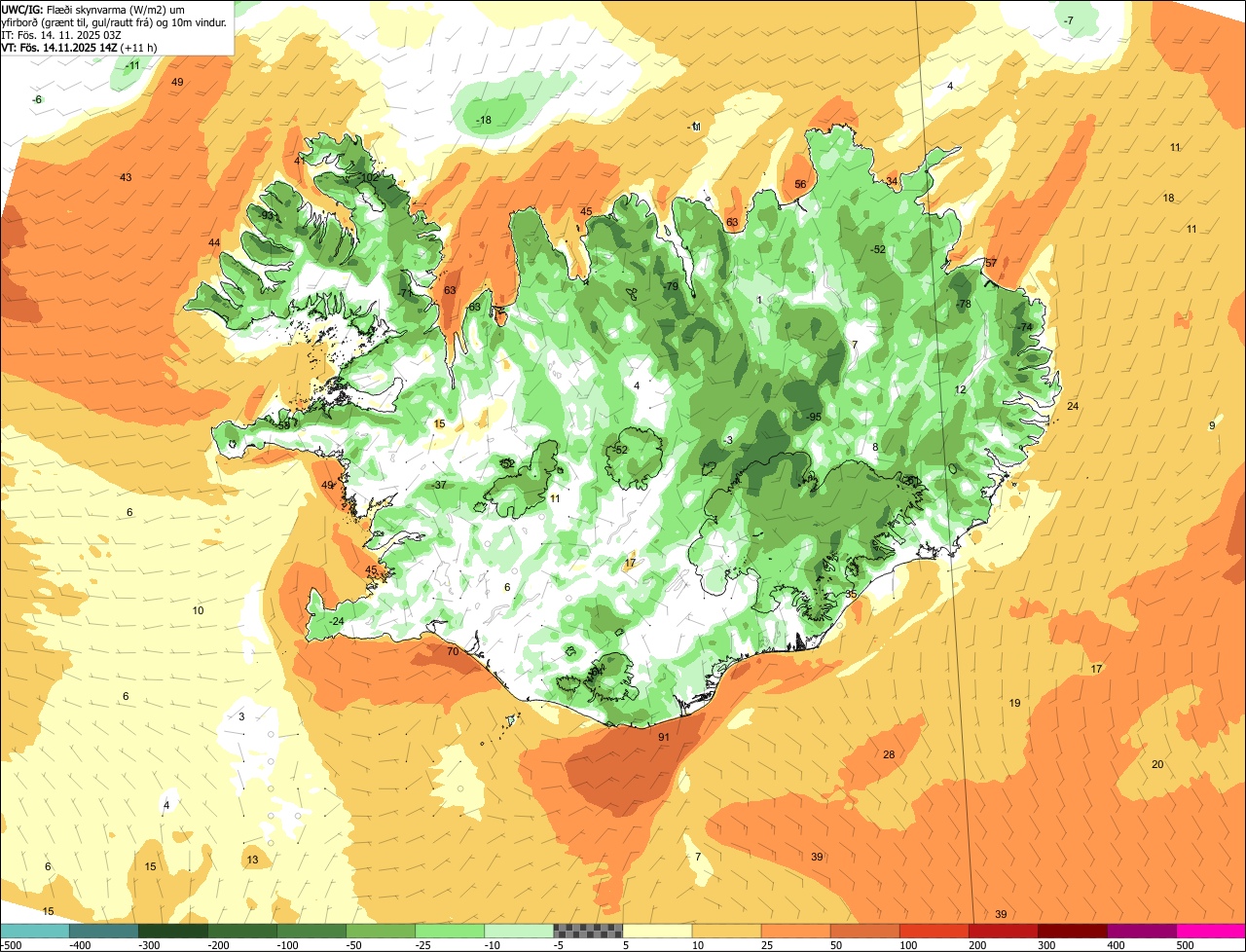Screen dimensions: 1246x952
Task: Click the map value '56' on the northeast coast
Action: click(x=800, y=184)
